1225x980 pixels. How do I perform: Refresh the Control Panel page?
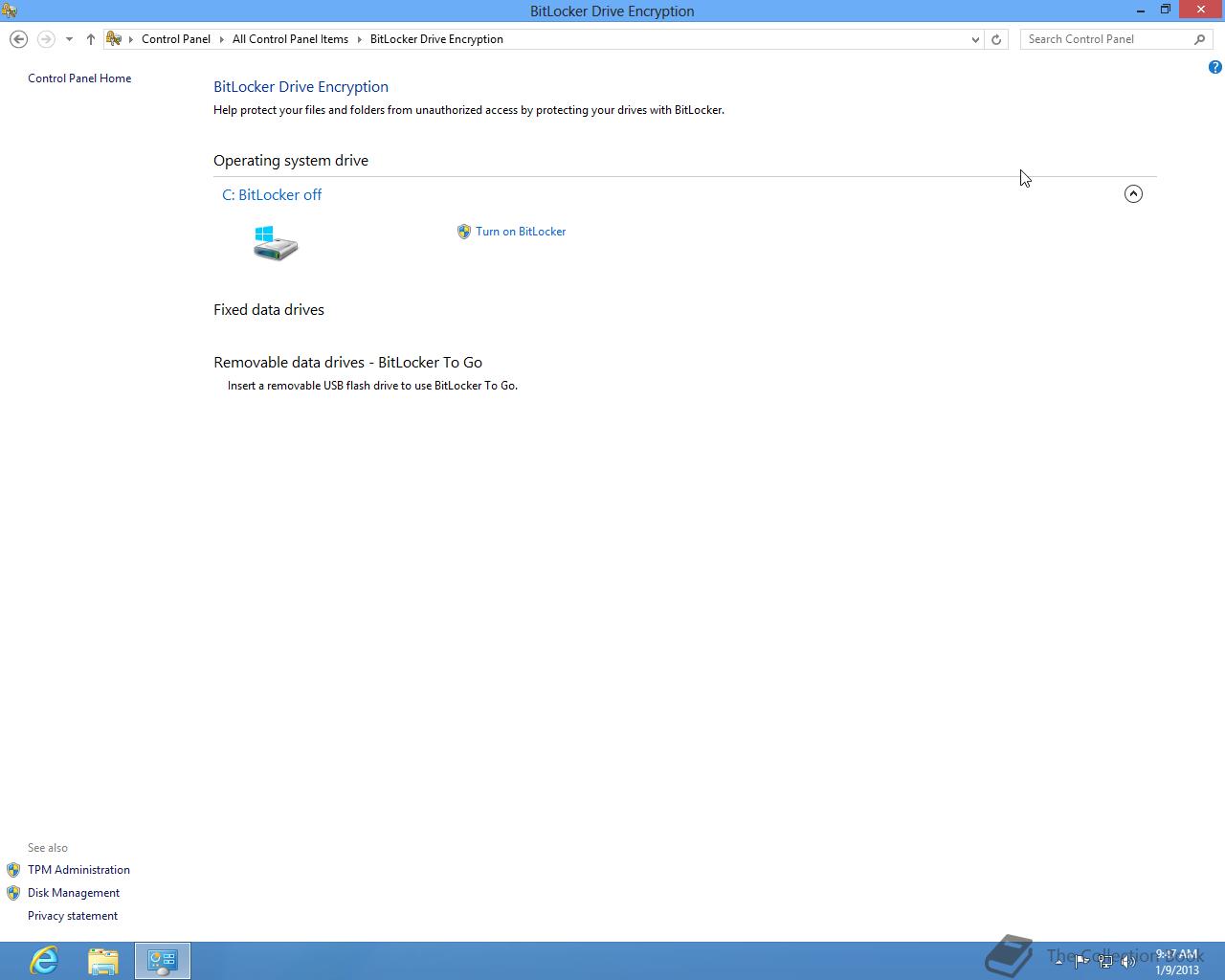996,39
